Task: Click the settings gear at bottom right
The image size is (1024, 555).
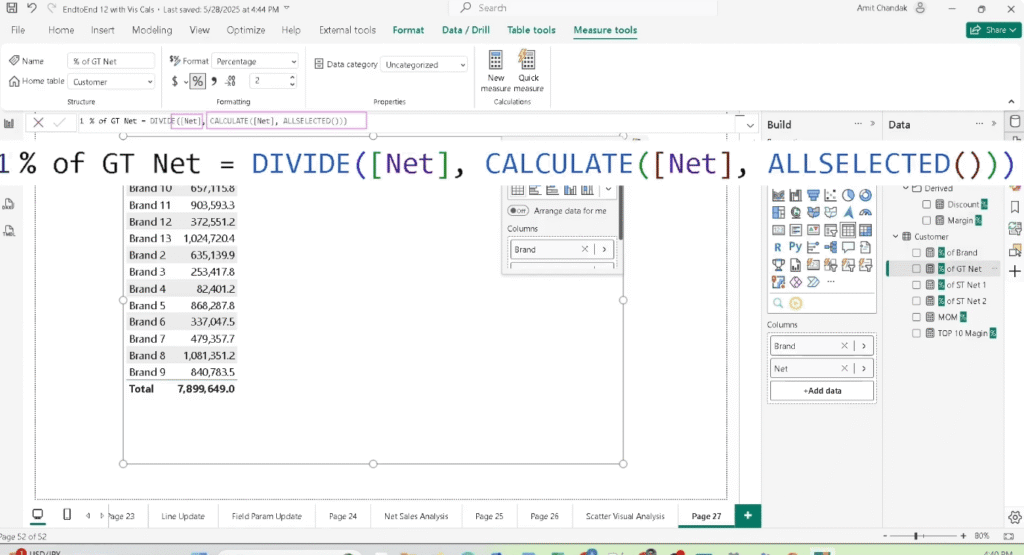Action: click(x=1014, y=517)
